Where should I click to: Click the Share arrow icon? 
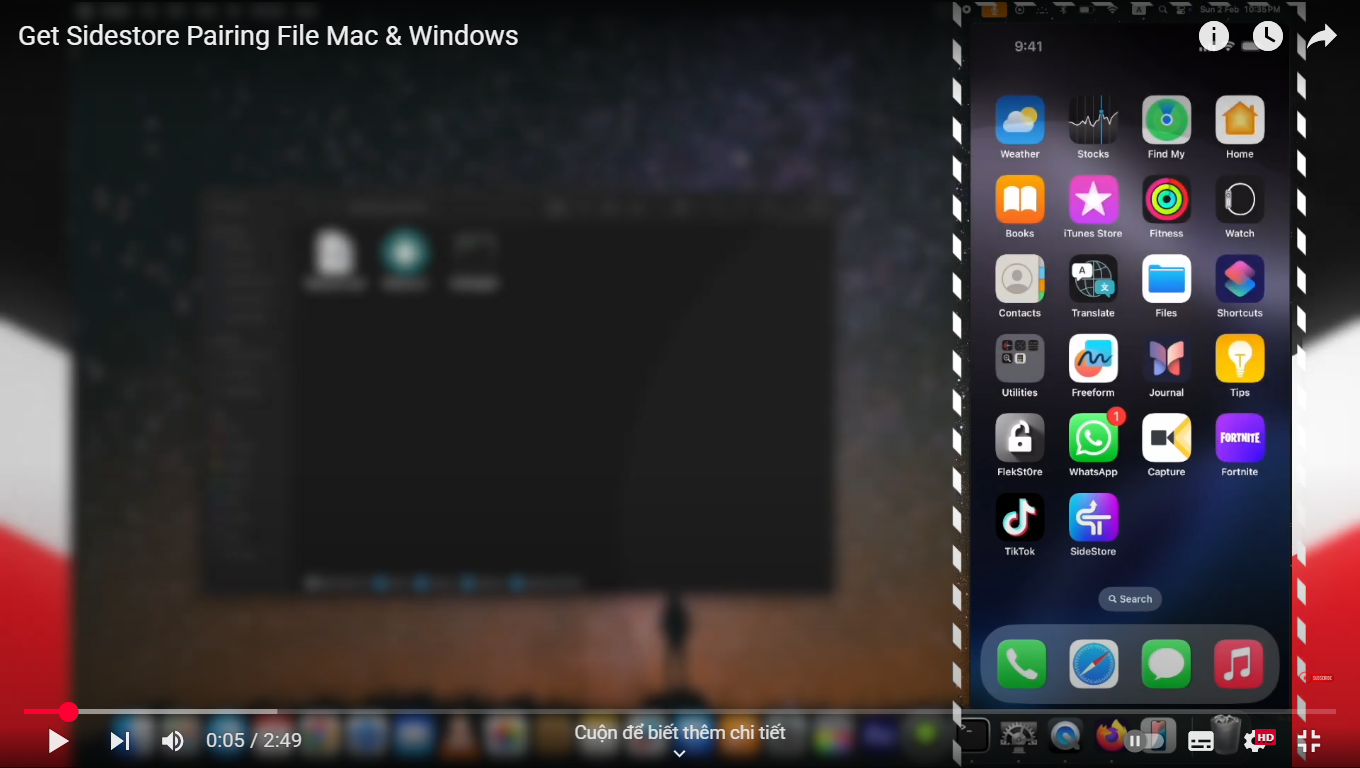1322,38
